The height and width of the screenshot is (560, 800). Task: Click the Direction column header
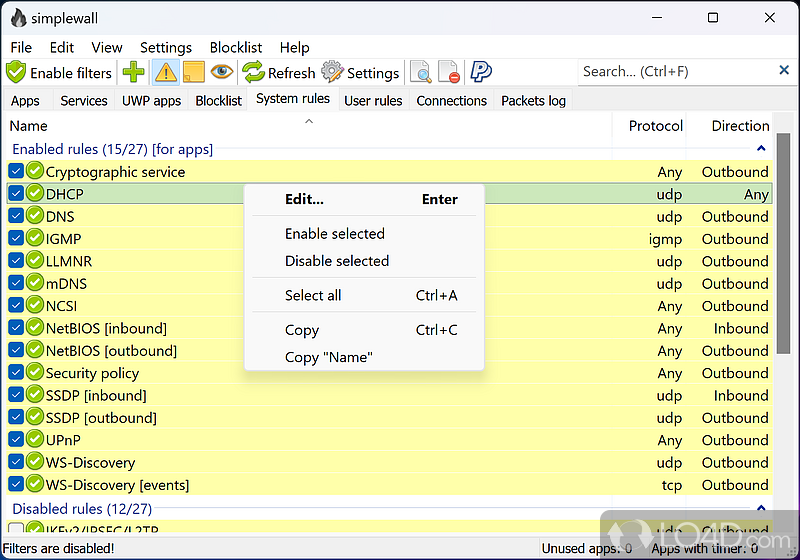click(x=730, y=126)
